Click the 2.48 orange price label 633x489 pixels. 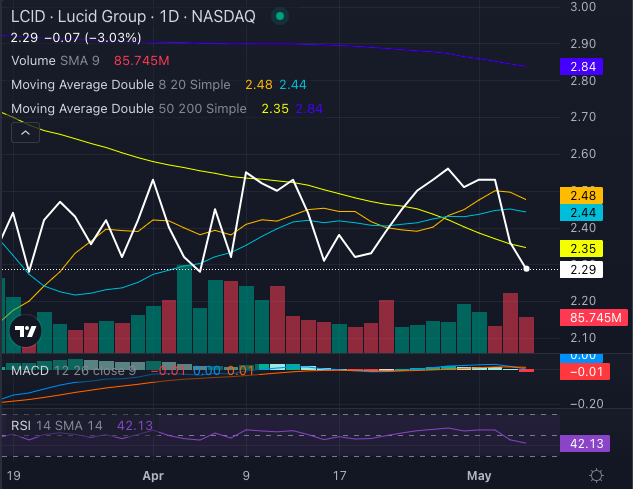tap(581, 195)
